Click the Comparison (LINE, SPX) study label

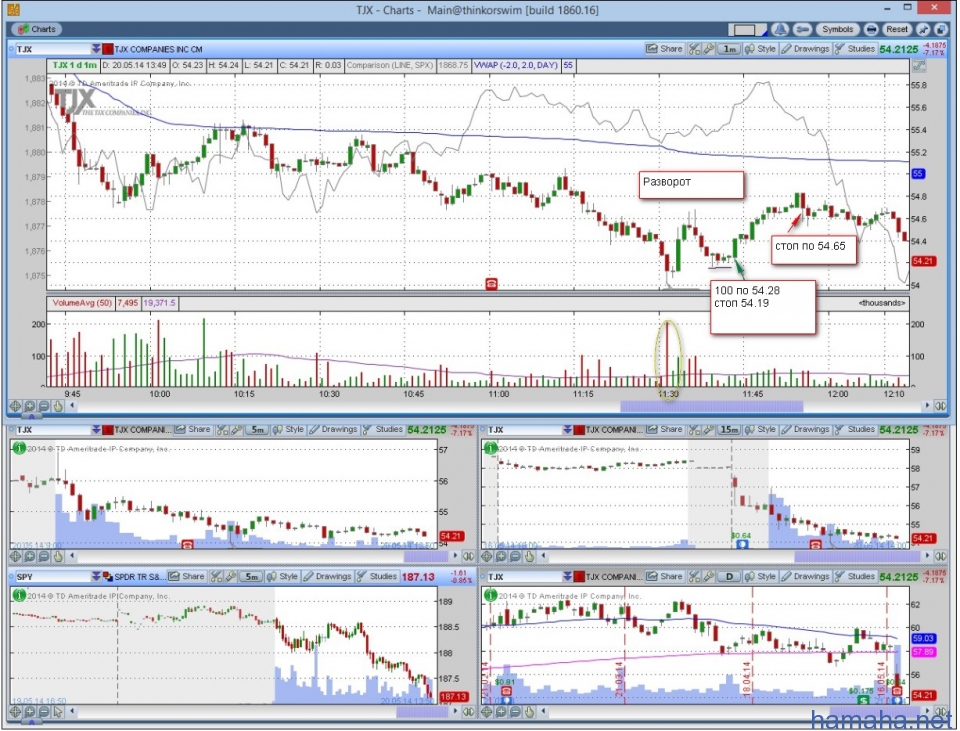pos(389,65)
